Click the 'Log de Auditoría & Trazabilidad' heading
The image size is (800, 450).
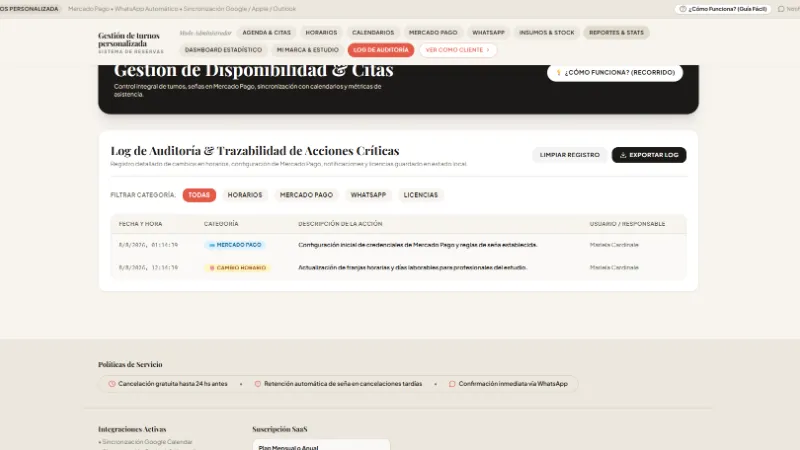tap(255, 151)
